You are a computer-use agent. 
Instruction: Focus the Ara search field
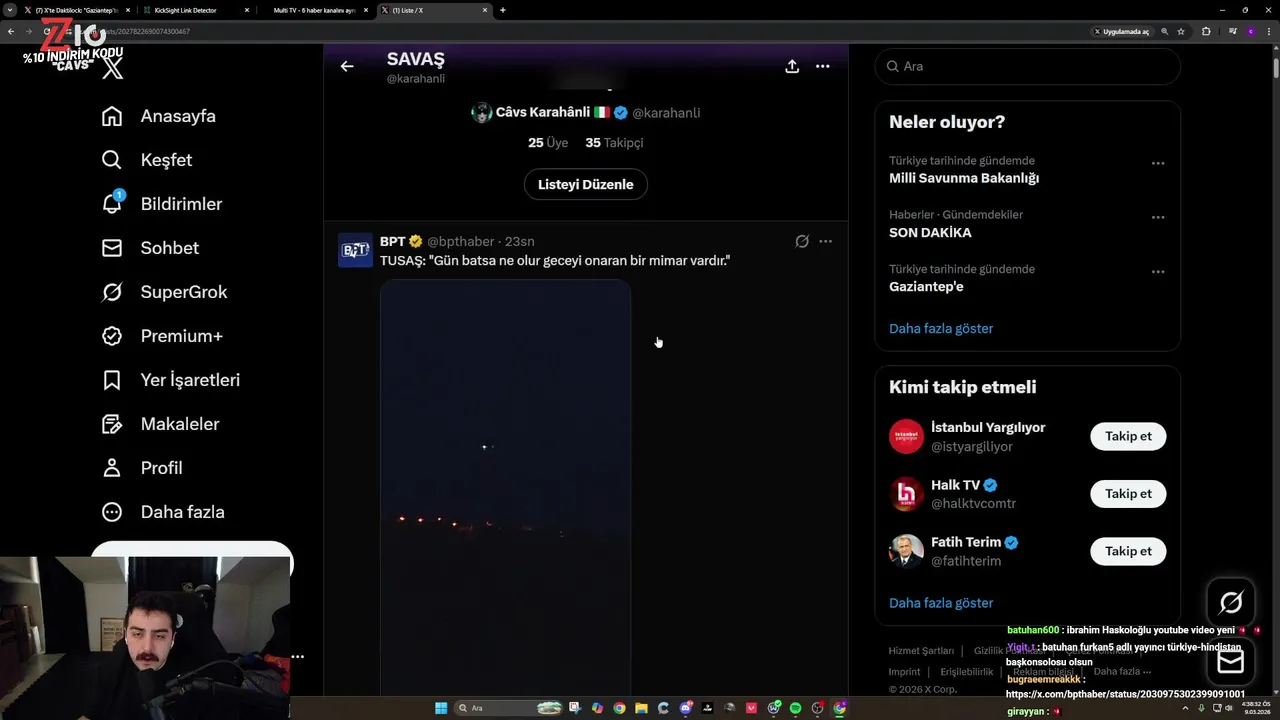point(1028,66)
